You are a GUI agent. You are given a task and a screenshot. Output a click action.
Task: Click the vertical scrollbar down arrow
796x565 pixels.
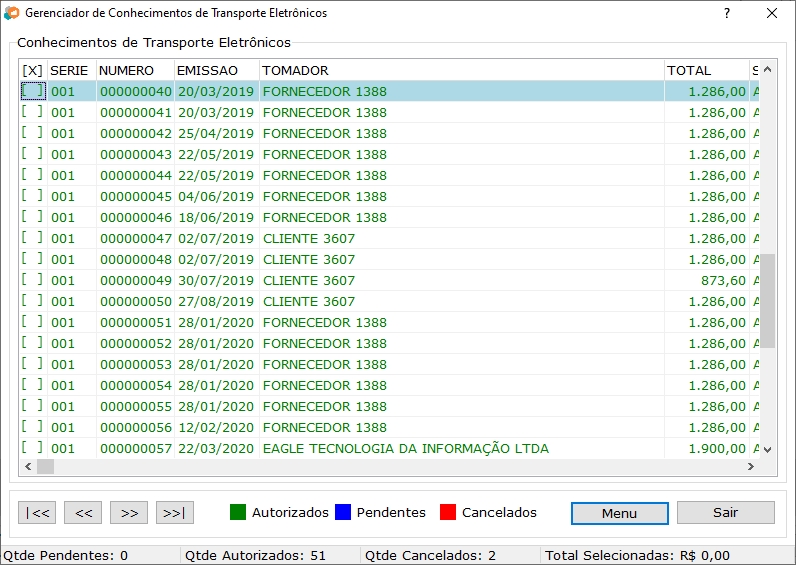(768, 450)
